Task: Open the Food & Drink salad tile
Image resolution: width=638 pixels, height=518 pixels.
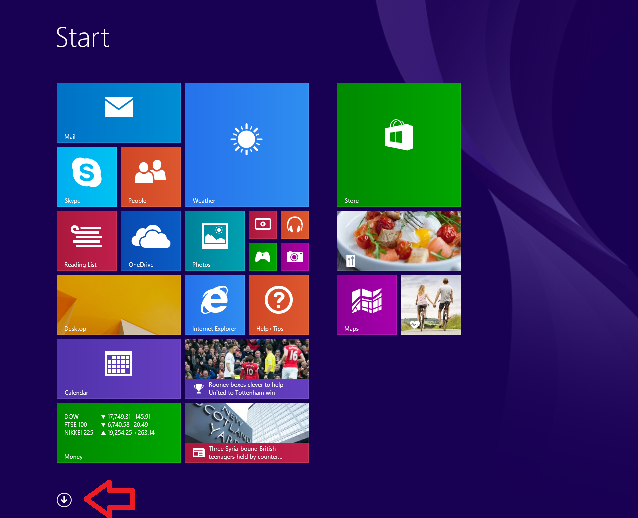Action: click(399, 241)
